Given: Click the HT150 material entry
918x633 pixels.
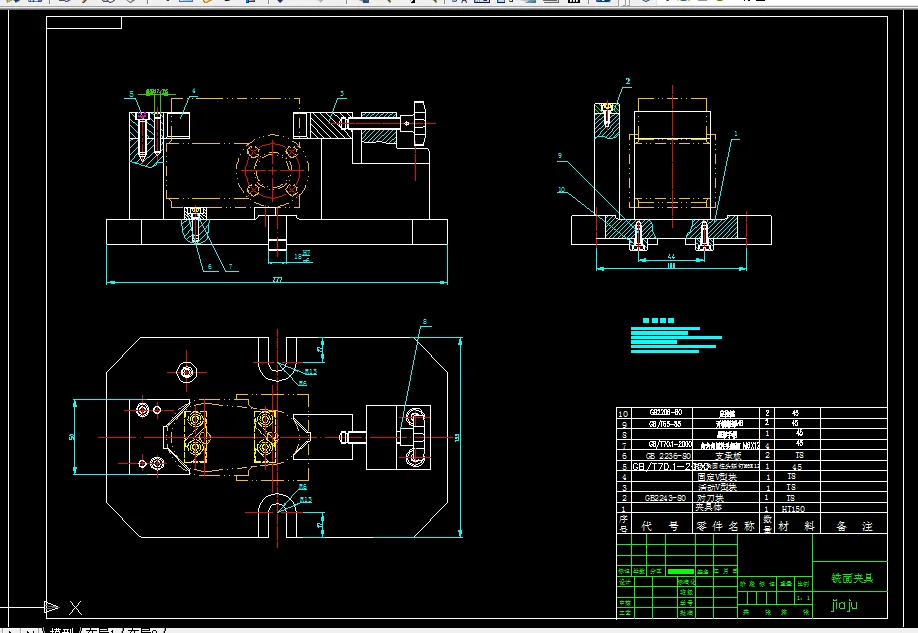Looking at the screenshot, I should coord(793,509).
